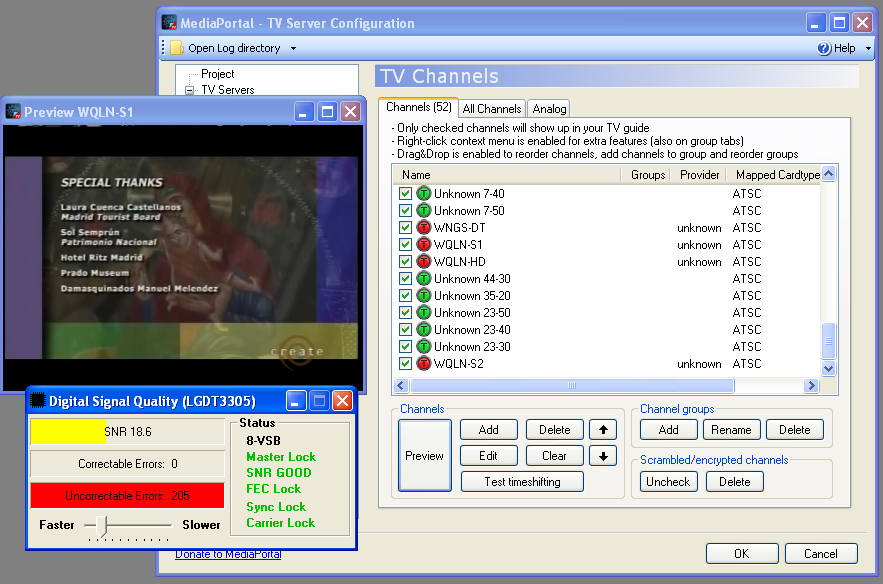883x584 pixels.
Task: Sort channel list by Provider column
Action: [699, 175]
